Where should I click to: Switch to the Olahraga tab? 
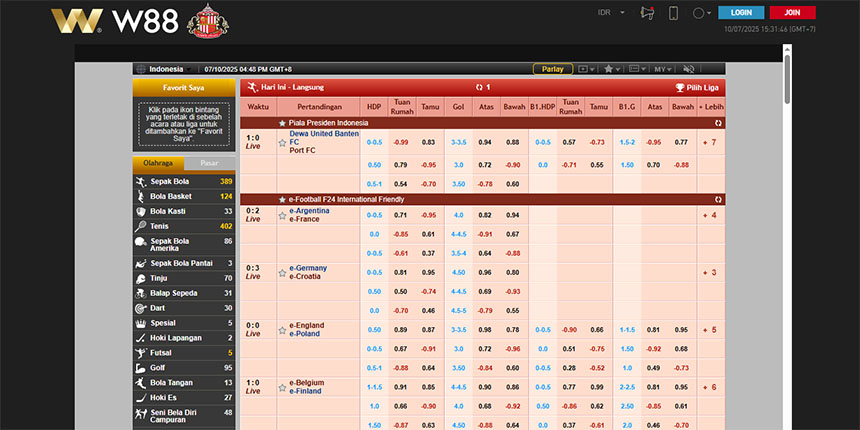pos(158,163)
